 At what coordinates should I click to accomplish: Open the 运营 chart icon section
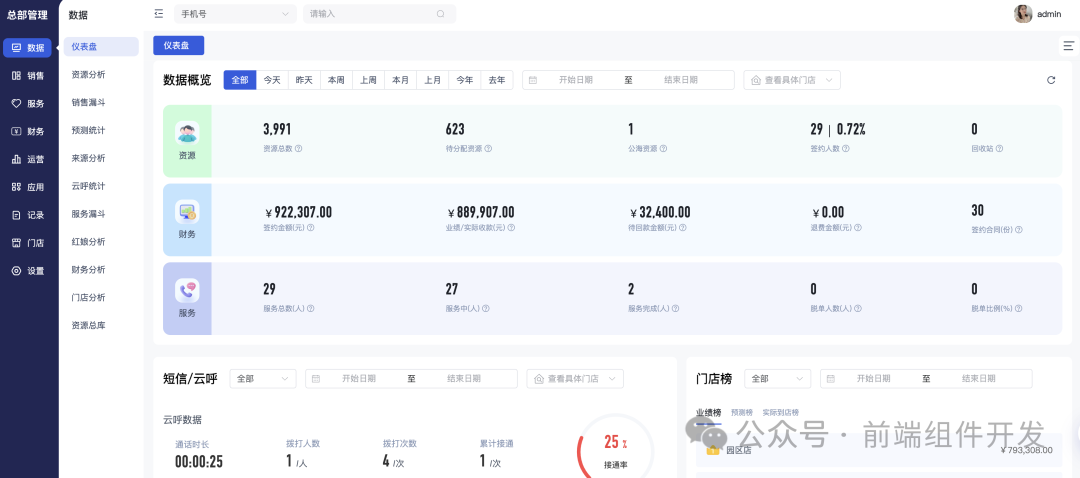coord(28,159)
